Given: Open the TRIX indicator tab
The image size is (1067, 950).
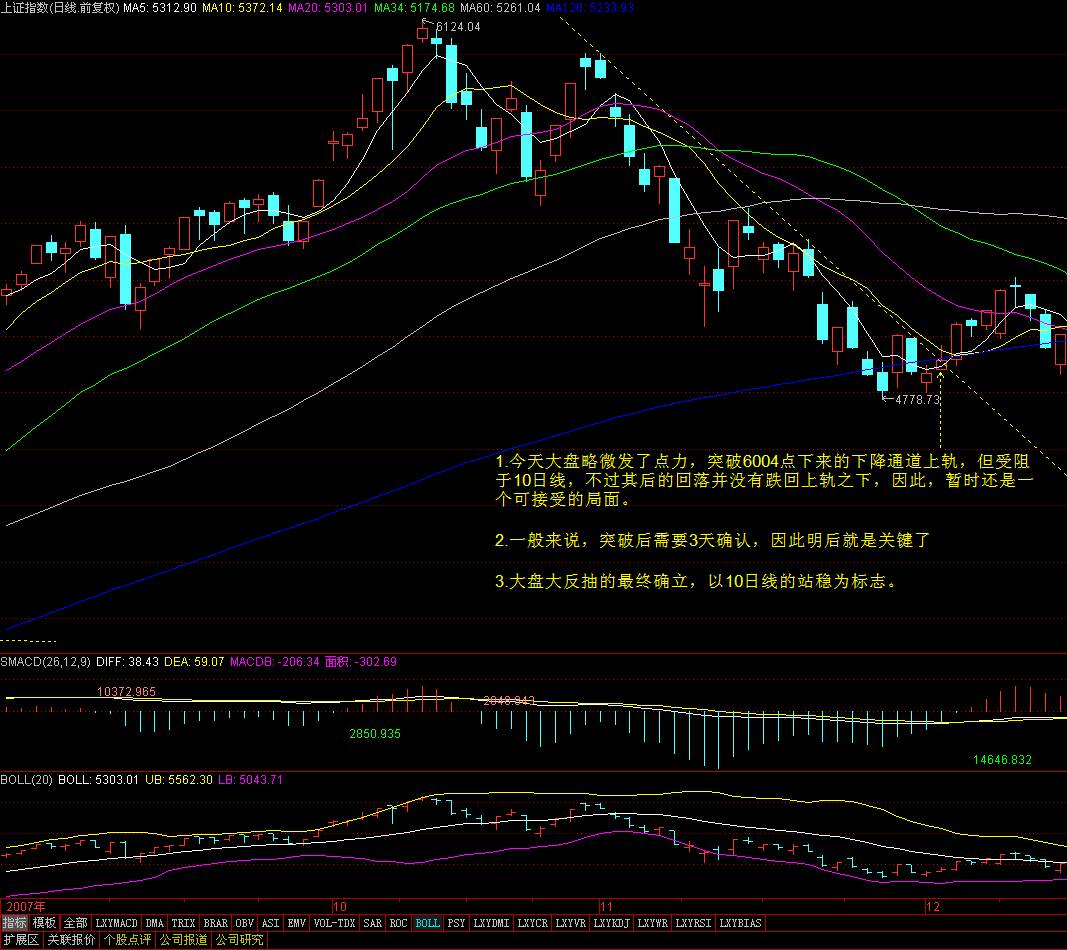Looking at the screenshot, I should tap(183, 923).
